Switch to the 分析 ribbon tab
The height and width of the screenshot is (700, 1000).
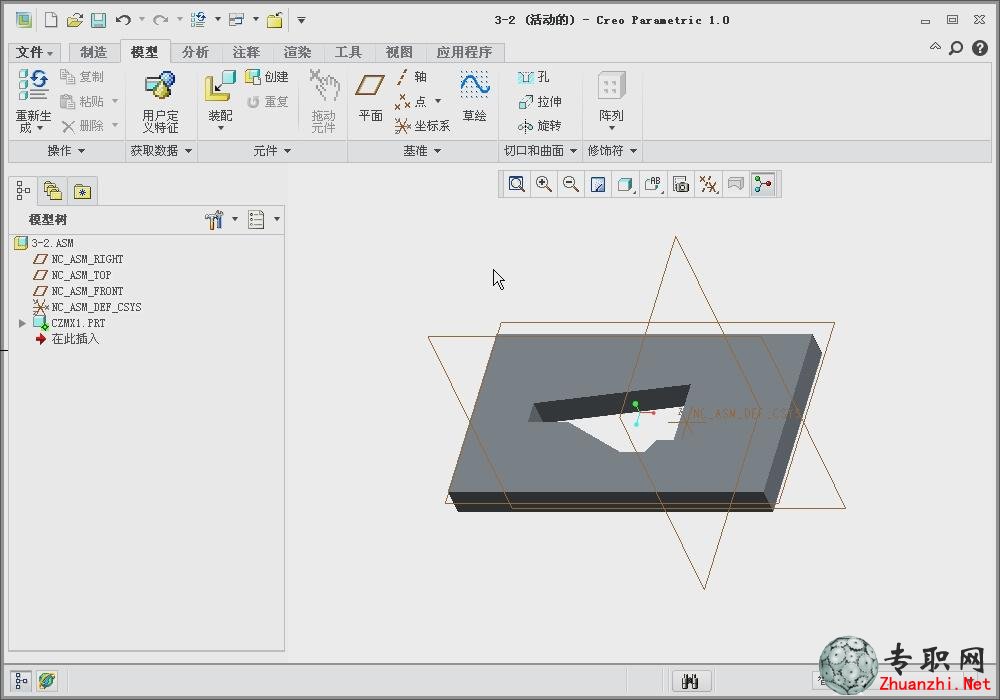click(x=195, y=52)
